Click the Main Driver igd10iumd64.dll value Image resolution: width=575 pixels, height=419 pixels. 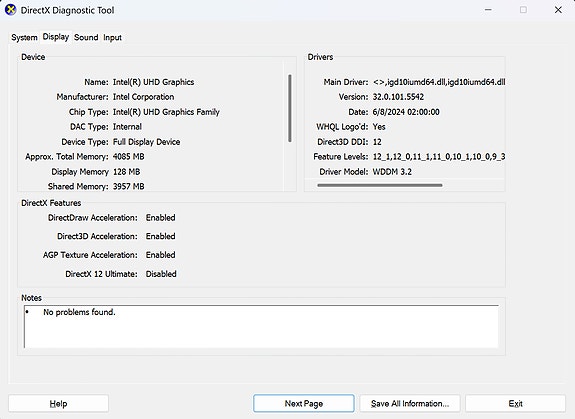tap(439, 82)
